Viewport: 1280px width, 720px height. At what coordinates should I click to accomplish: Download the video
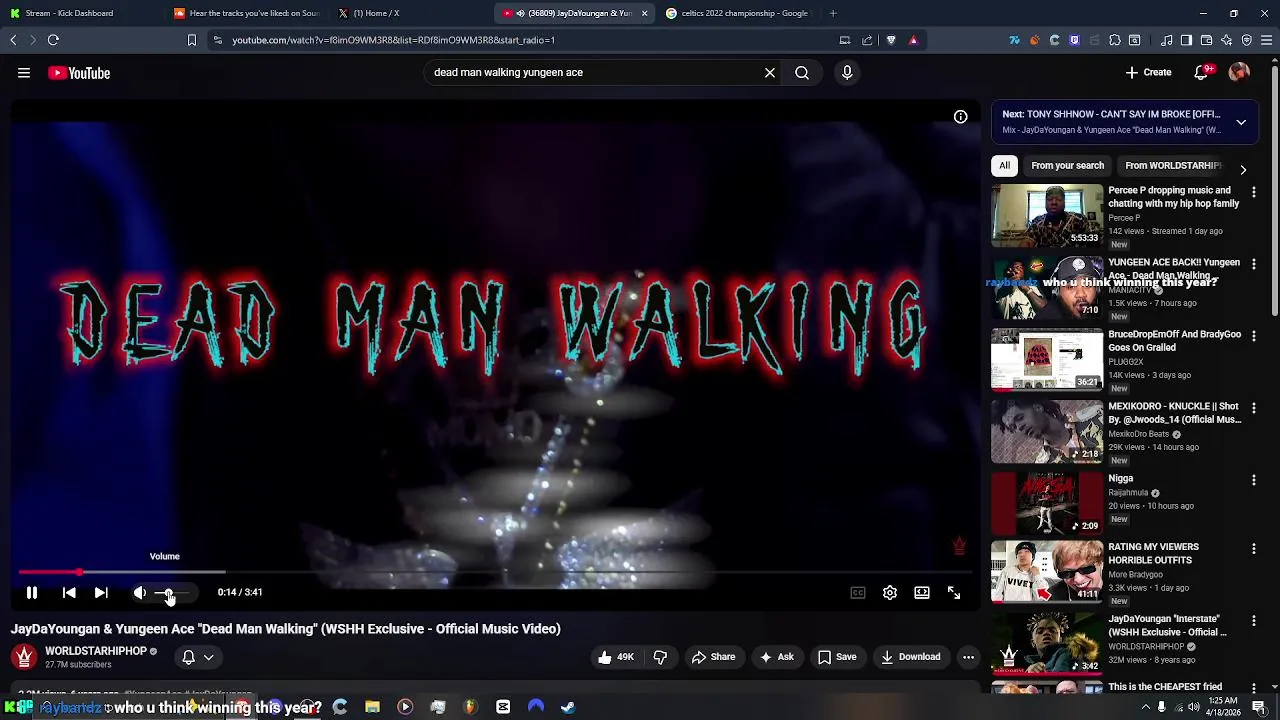click(911, 657)
